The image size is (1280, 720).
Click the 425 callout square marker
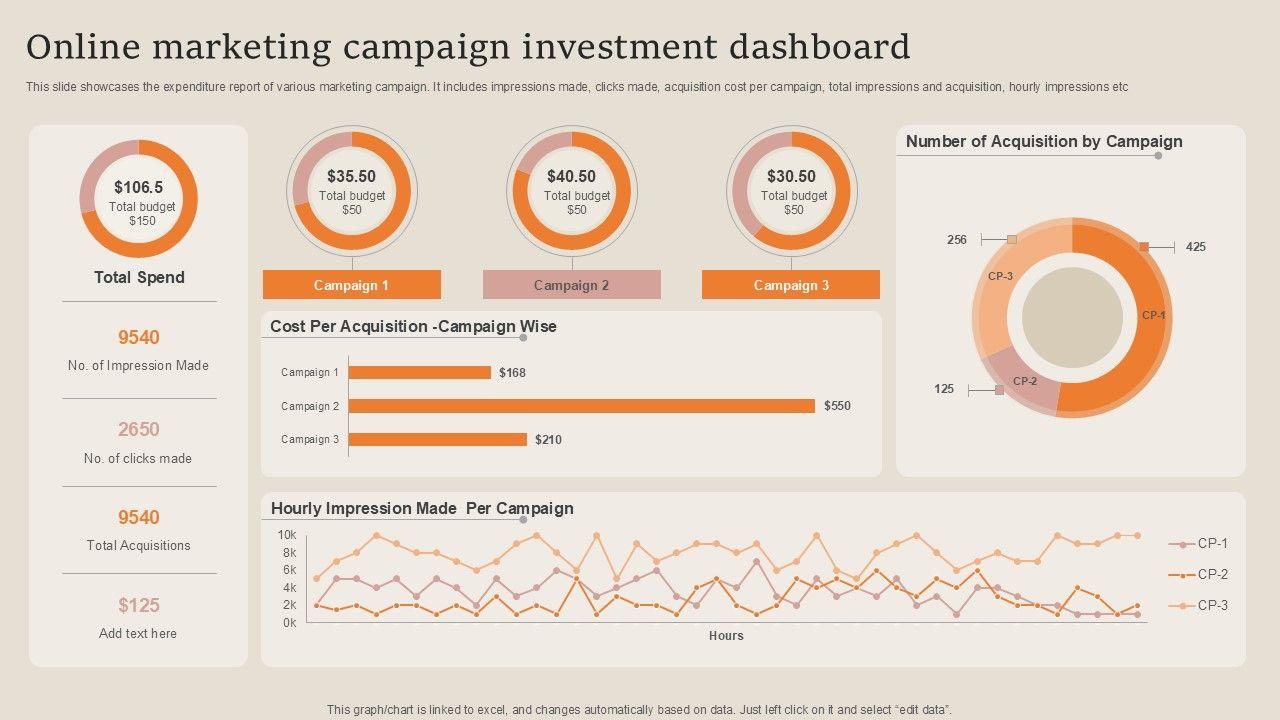tap(1144, 246)
